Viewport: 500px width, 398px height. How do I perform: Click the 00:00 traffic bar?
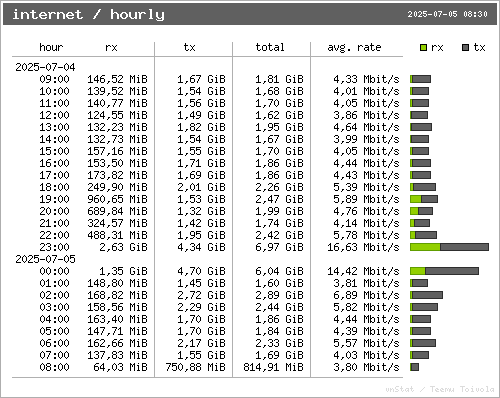445,271
